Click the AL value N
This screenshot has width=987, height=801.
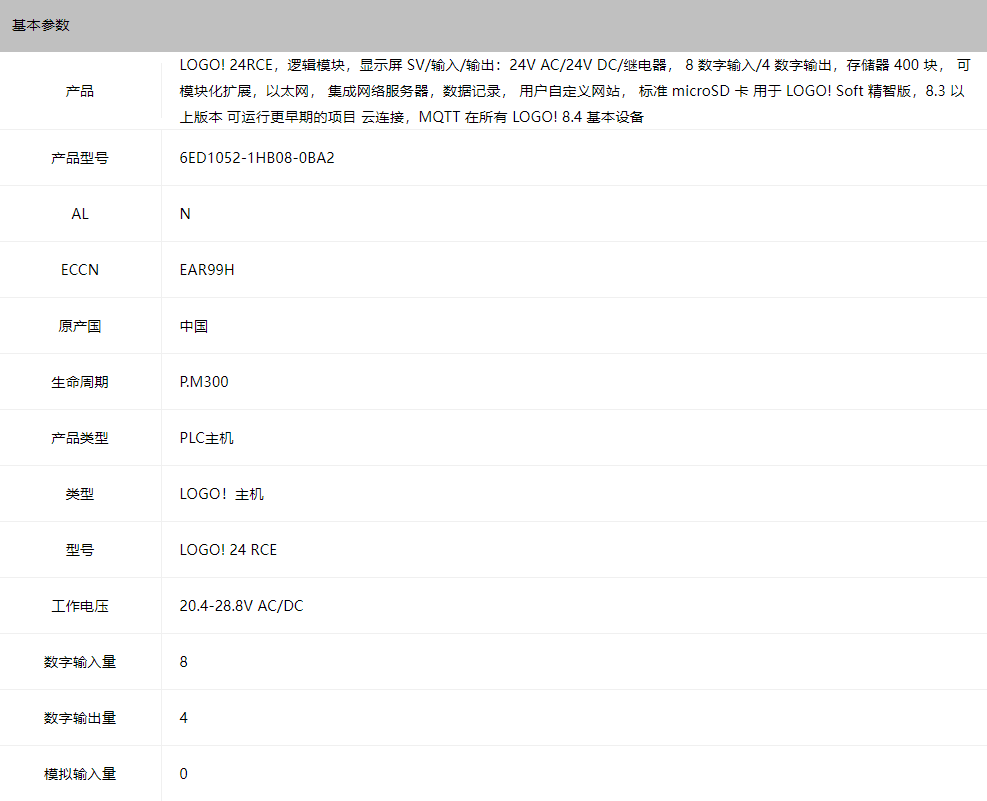(185, 214)
